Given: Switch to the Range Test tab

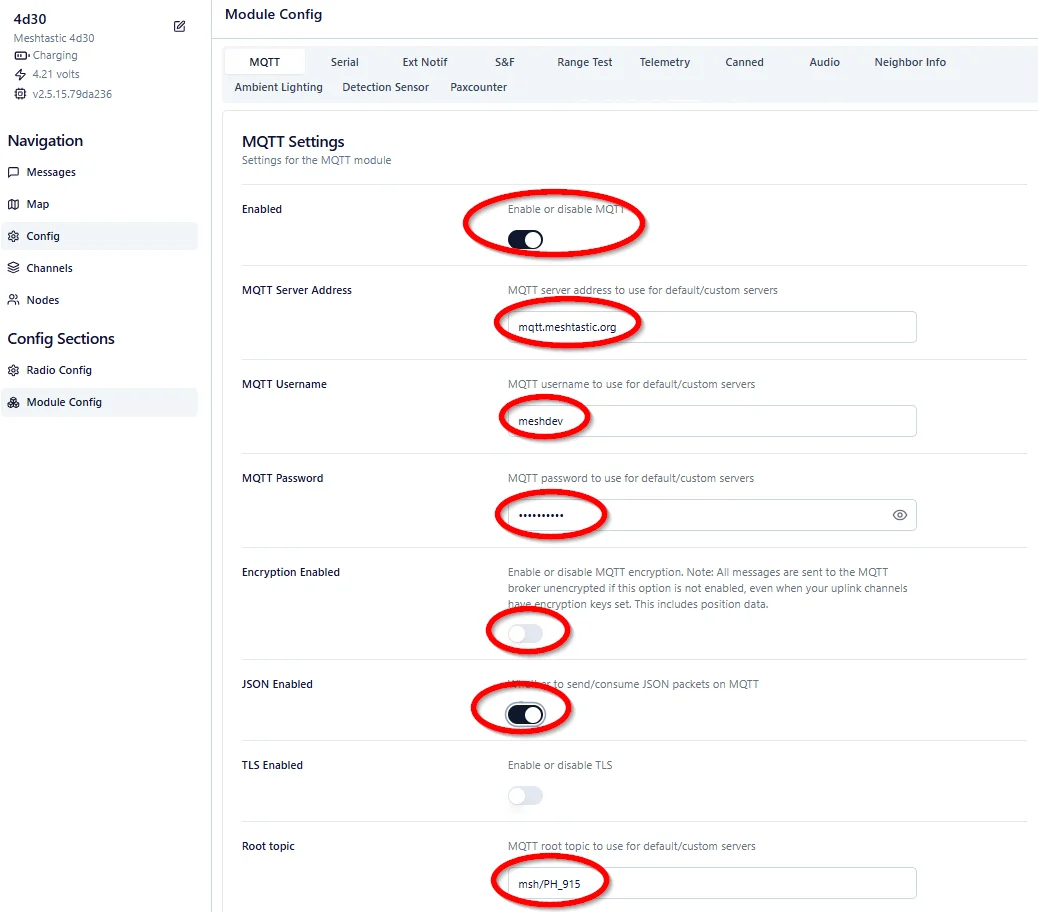Looking at the screenshot, I should (x=585, y=62).
